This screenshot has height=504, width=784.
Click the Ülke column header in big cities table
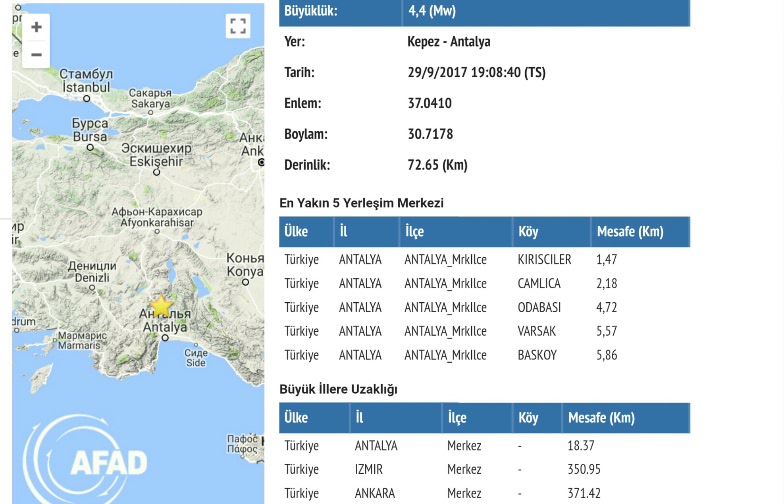coord(296,418)
